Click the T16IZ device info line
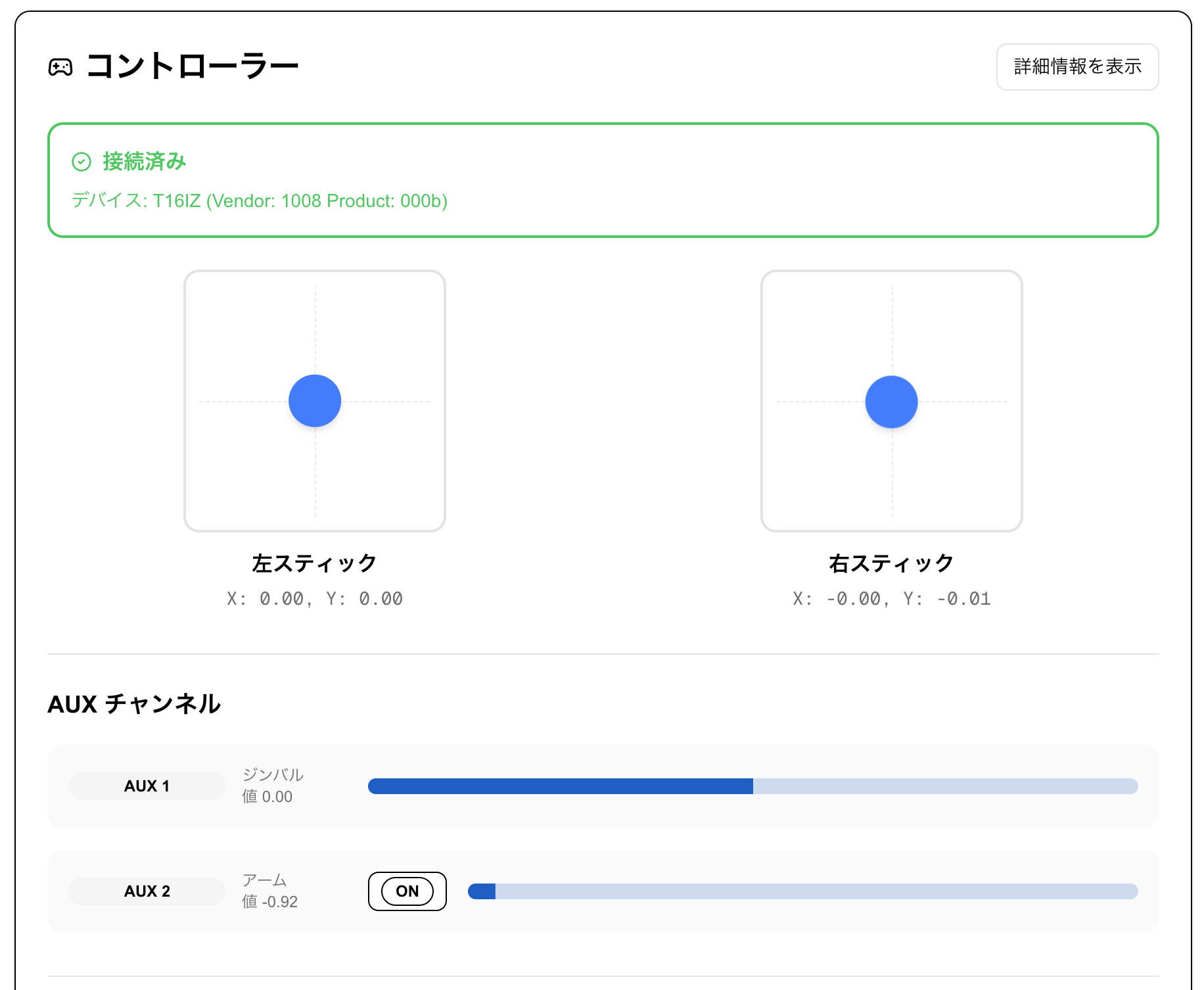The height and width of the screenshot is (990, 1204). (260, 201)
